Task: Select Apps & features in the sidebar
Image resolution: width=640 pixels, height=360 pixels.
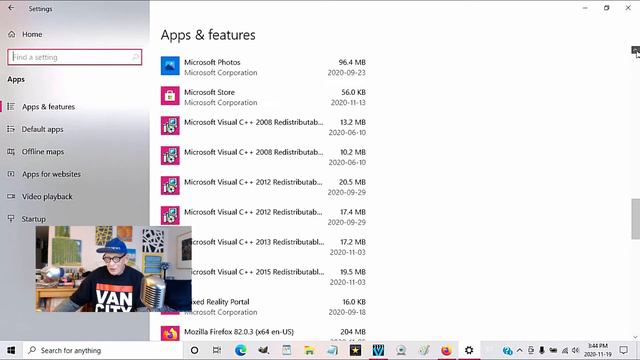Action: (x=48, y=107)
